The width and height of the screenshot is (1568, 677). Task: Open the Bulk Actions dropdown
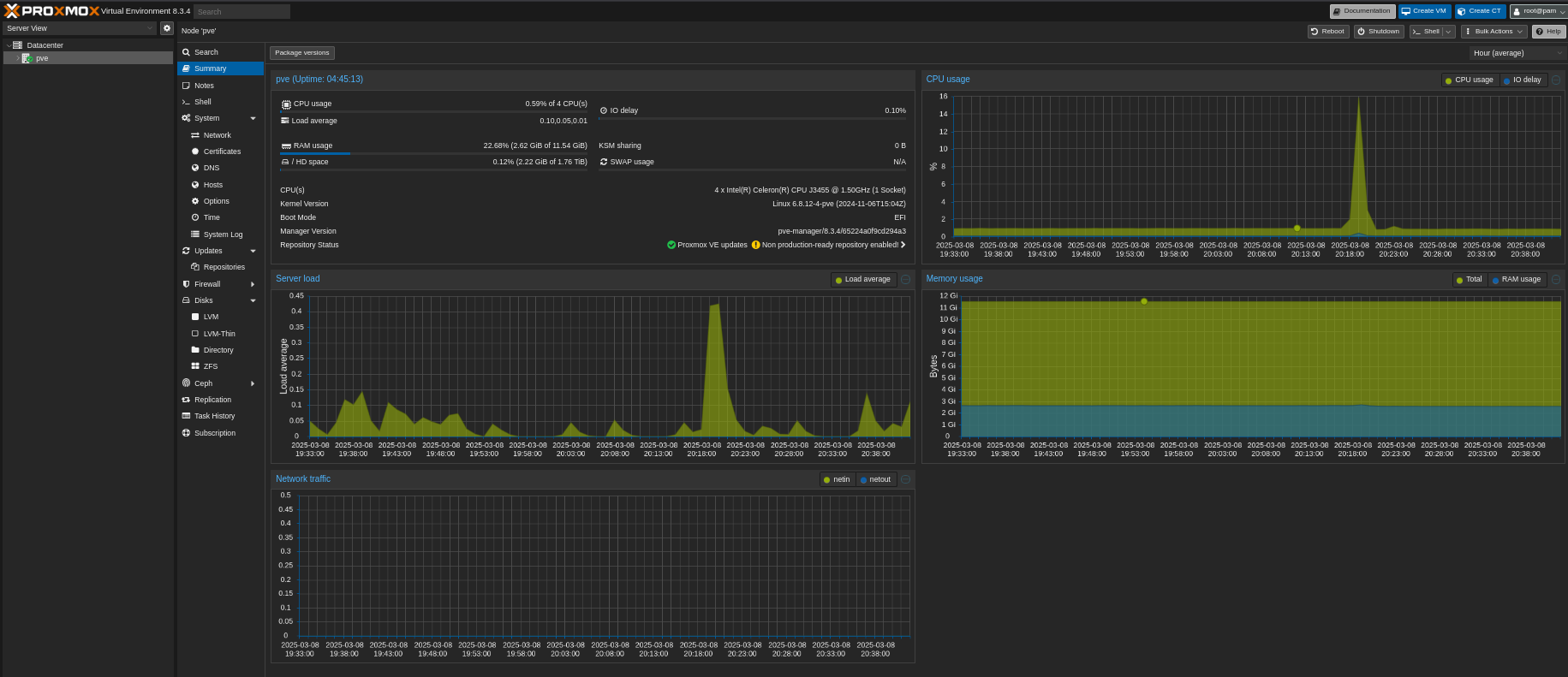click(1494, 32)
